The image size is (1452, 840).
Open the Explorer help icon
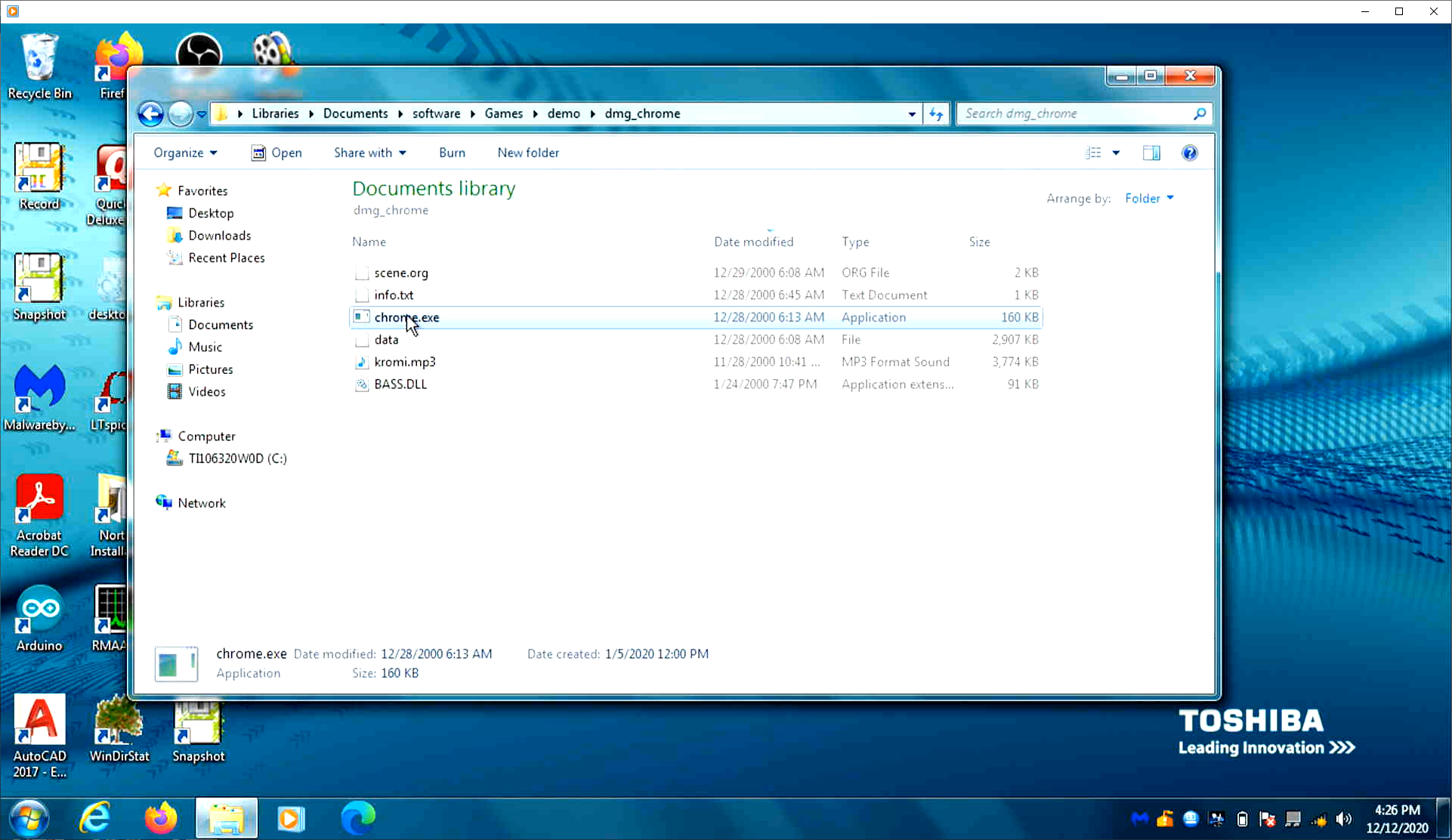pos(1189,153)
